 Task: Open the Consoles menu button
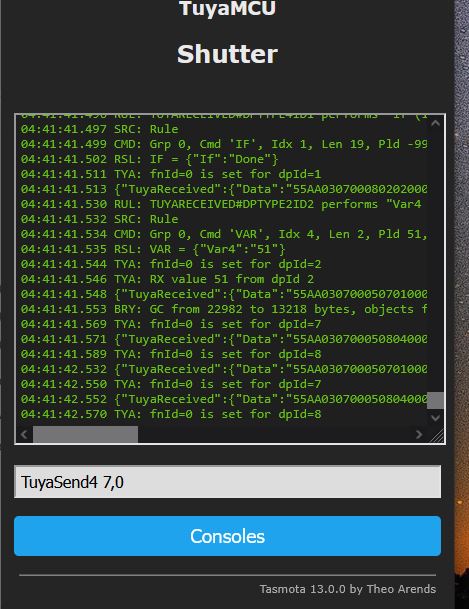228,536
